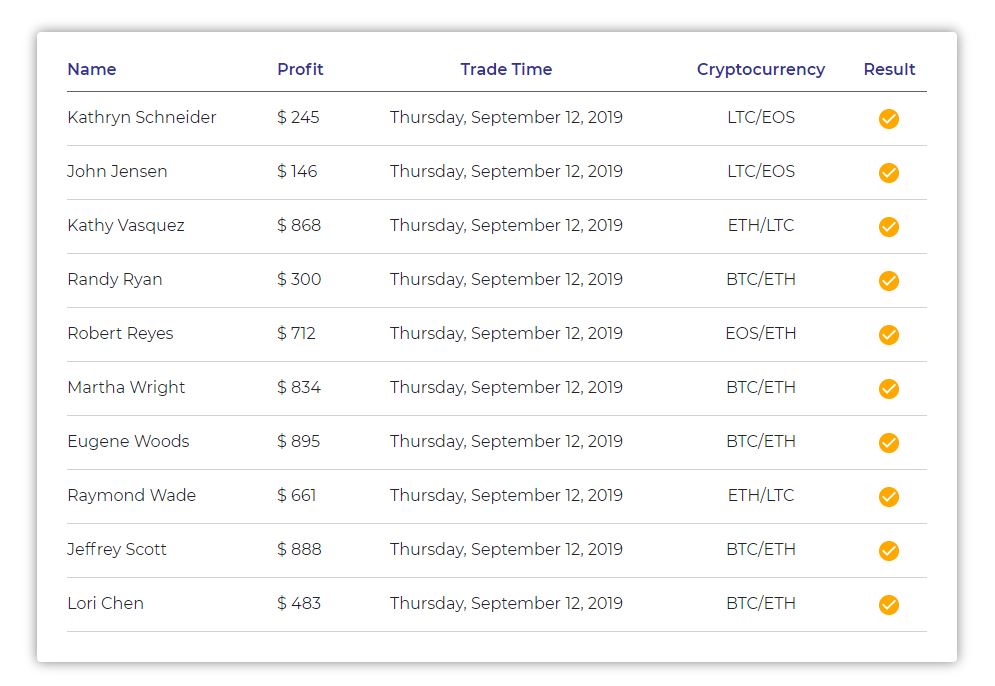Click the Result column header
Viewport: 995px width, 686px height.
[889, 69]
